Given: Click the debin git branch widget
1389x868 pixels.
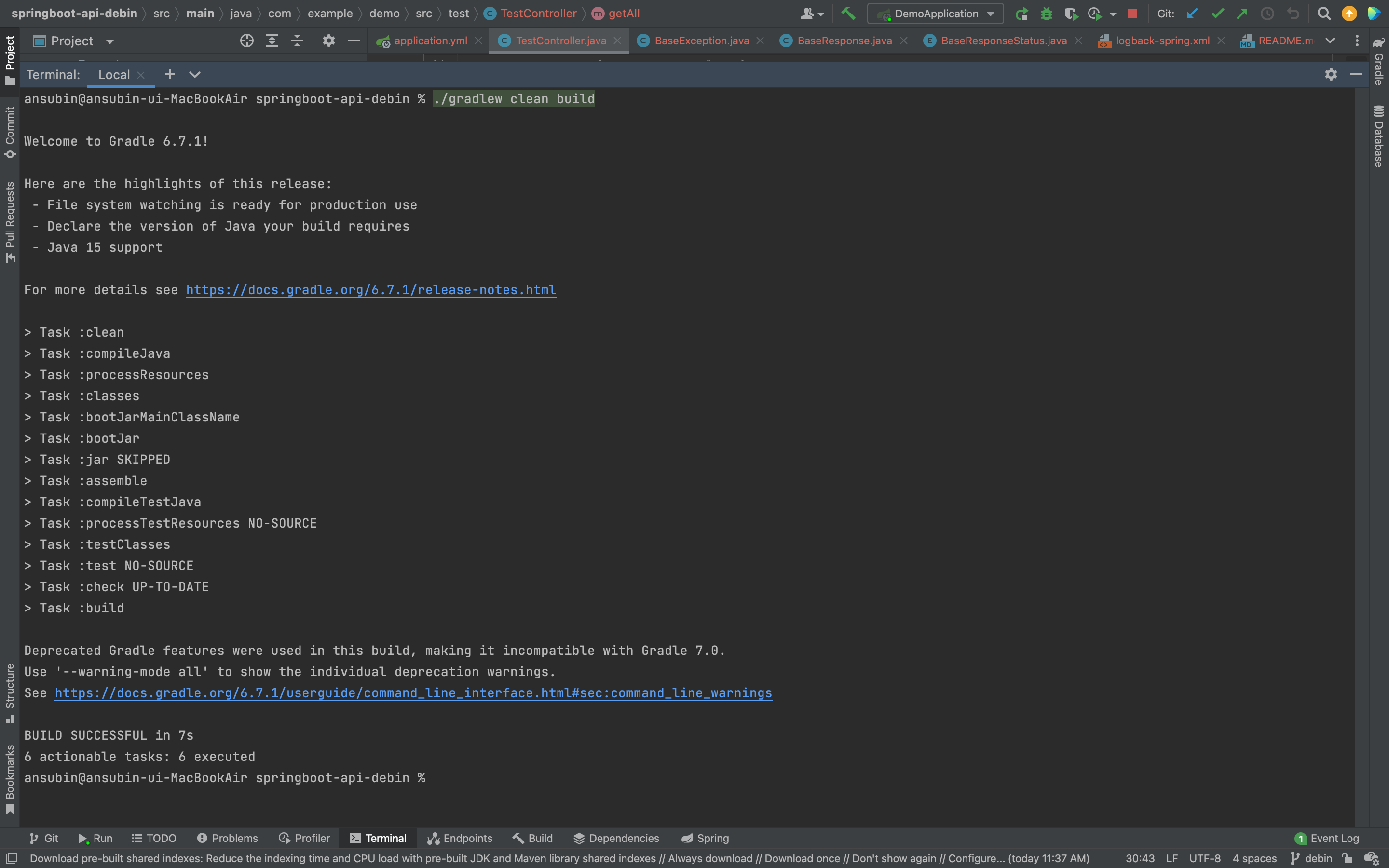Looking at the screenshot, I should tap(1312, 858).
